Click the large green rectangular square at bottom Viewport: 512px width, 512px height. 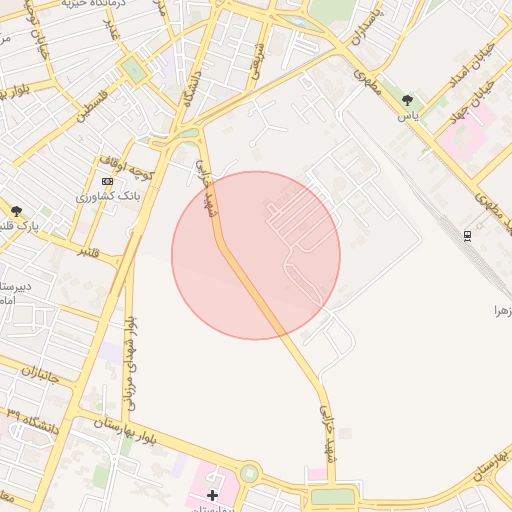coord(332,497)
